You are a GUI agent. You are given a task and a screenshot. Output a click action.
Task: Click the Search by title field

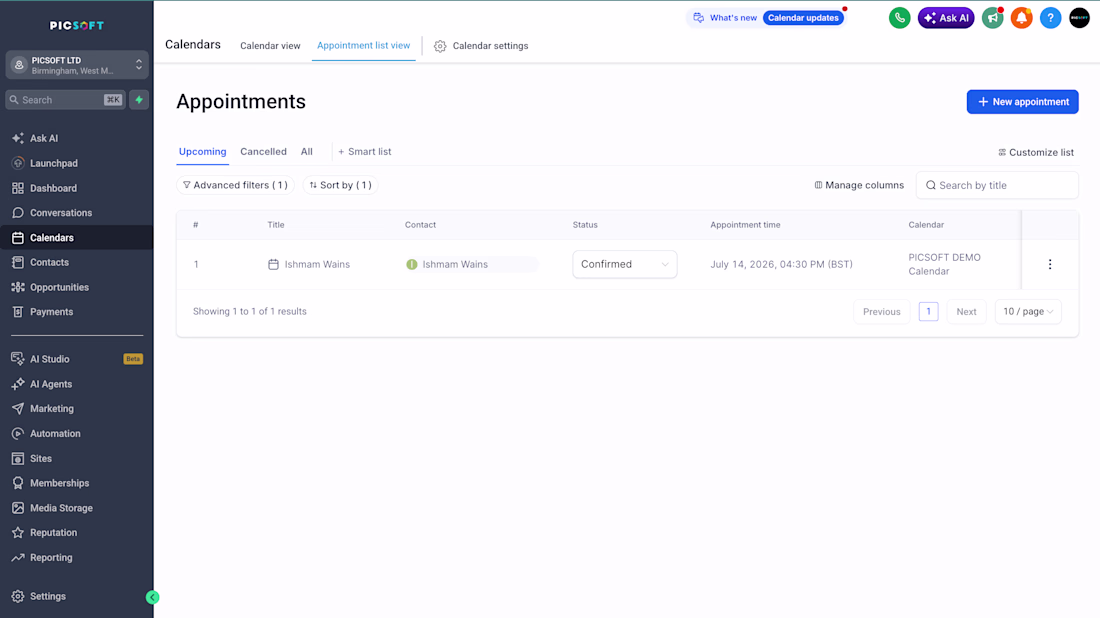[997, 185]
